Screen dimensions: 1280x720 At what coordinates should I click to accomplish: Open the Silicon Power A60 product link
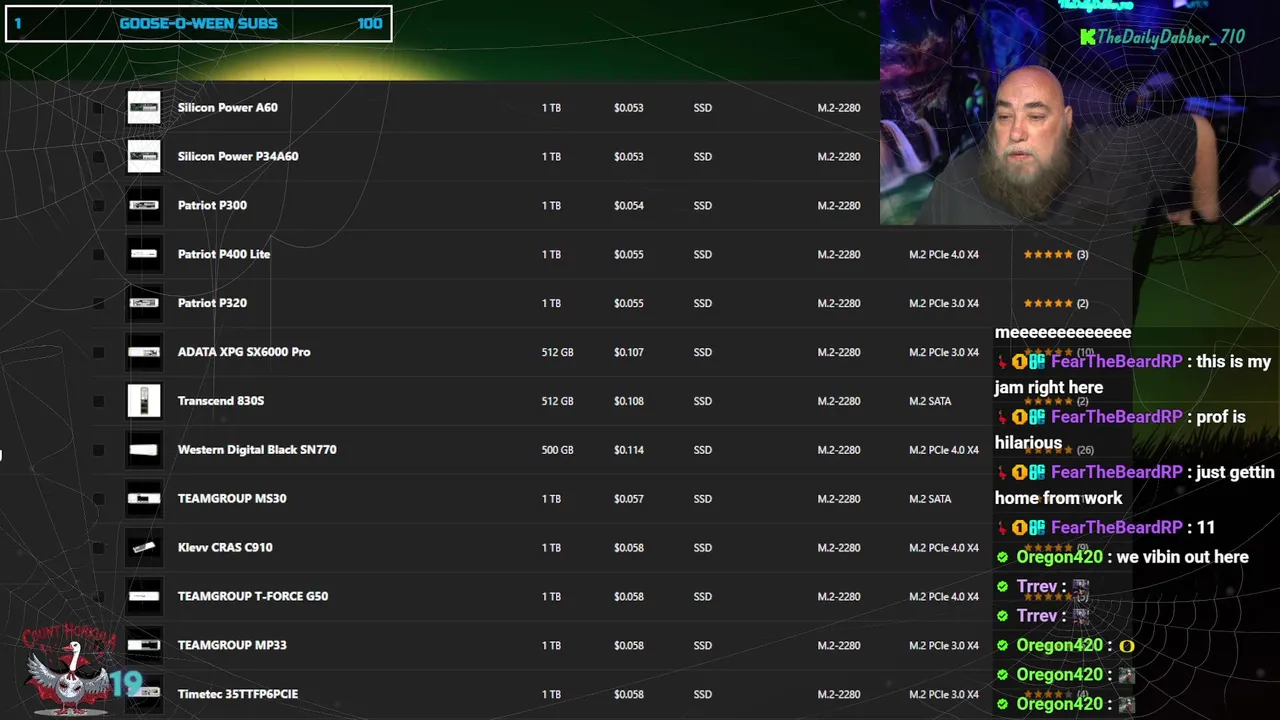click(x=228, y=107)
